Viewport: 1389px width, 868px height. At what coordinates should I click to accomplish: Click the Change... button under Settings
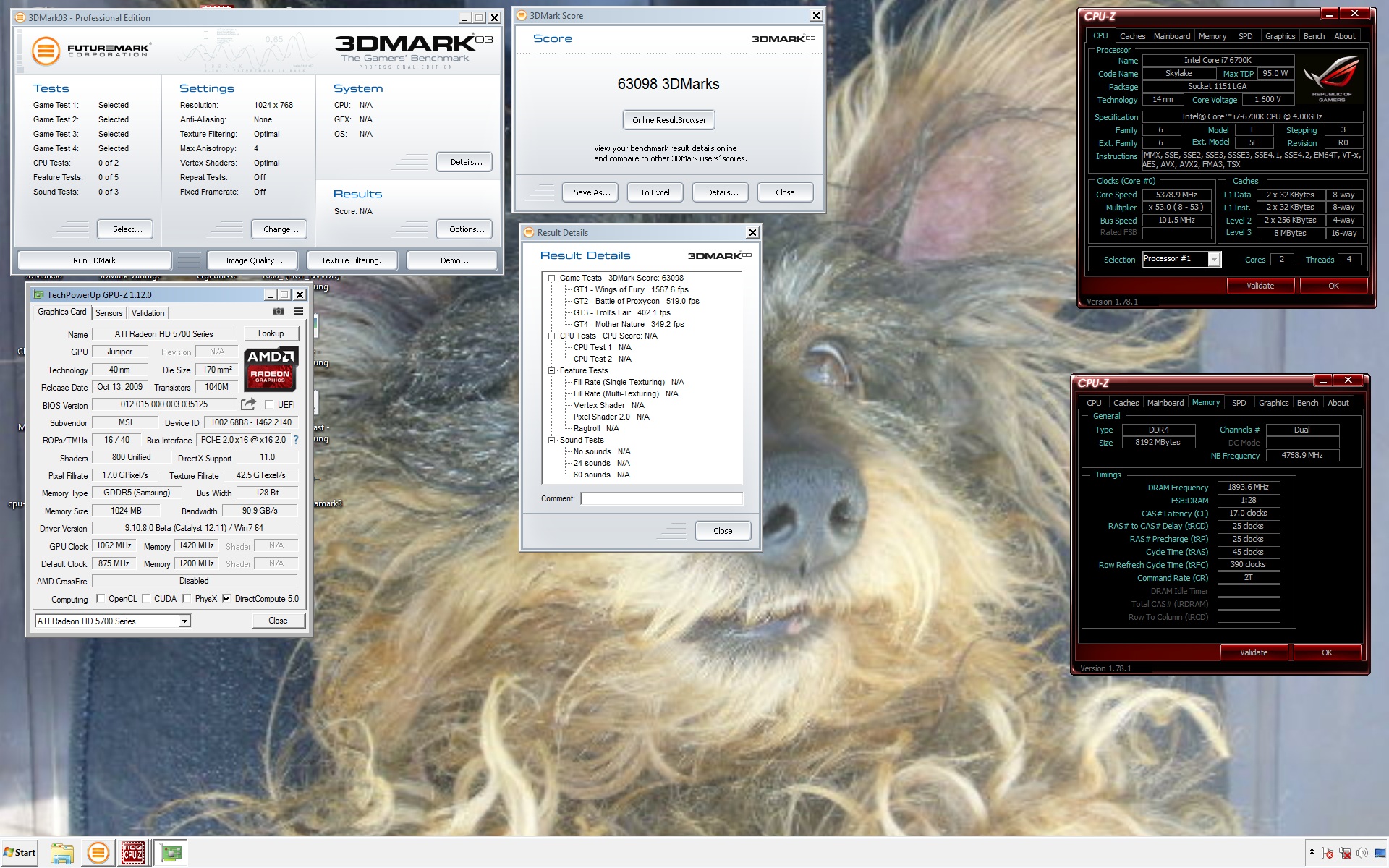coord(281,229)
